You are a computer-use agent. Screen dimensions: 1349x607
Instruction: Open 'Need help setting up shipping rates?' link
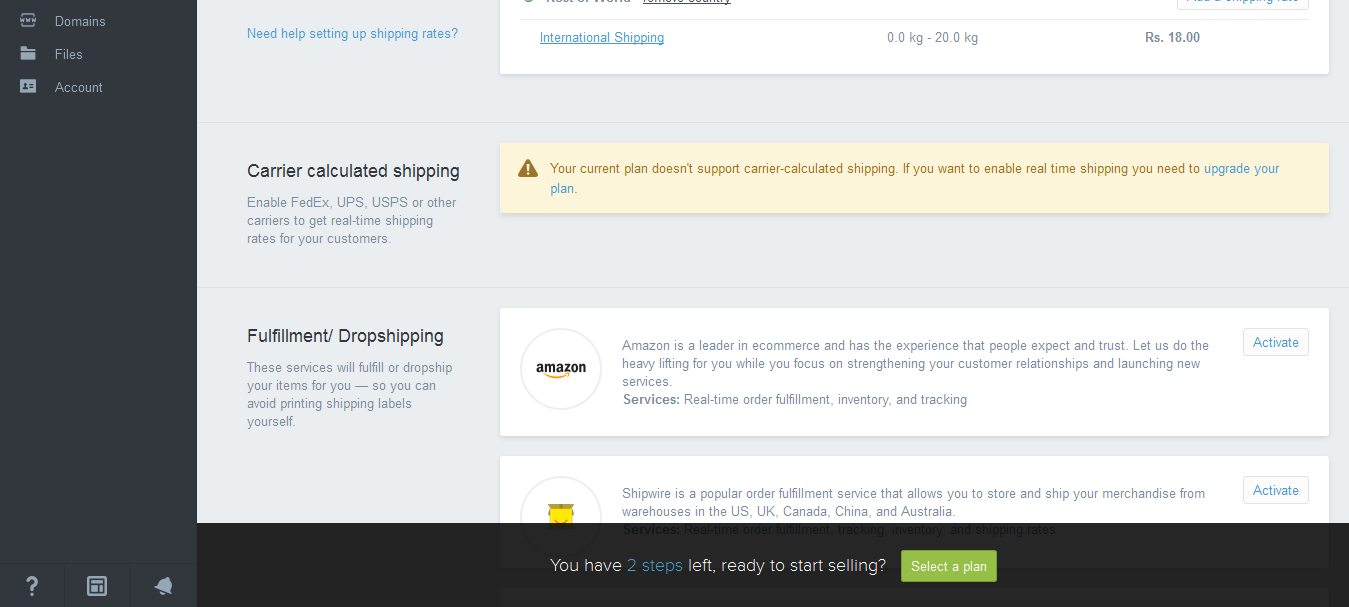click(352, 33)
